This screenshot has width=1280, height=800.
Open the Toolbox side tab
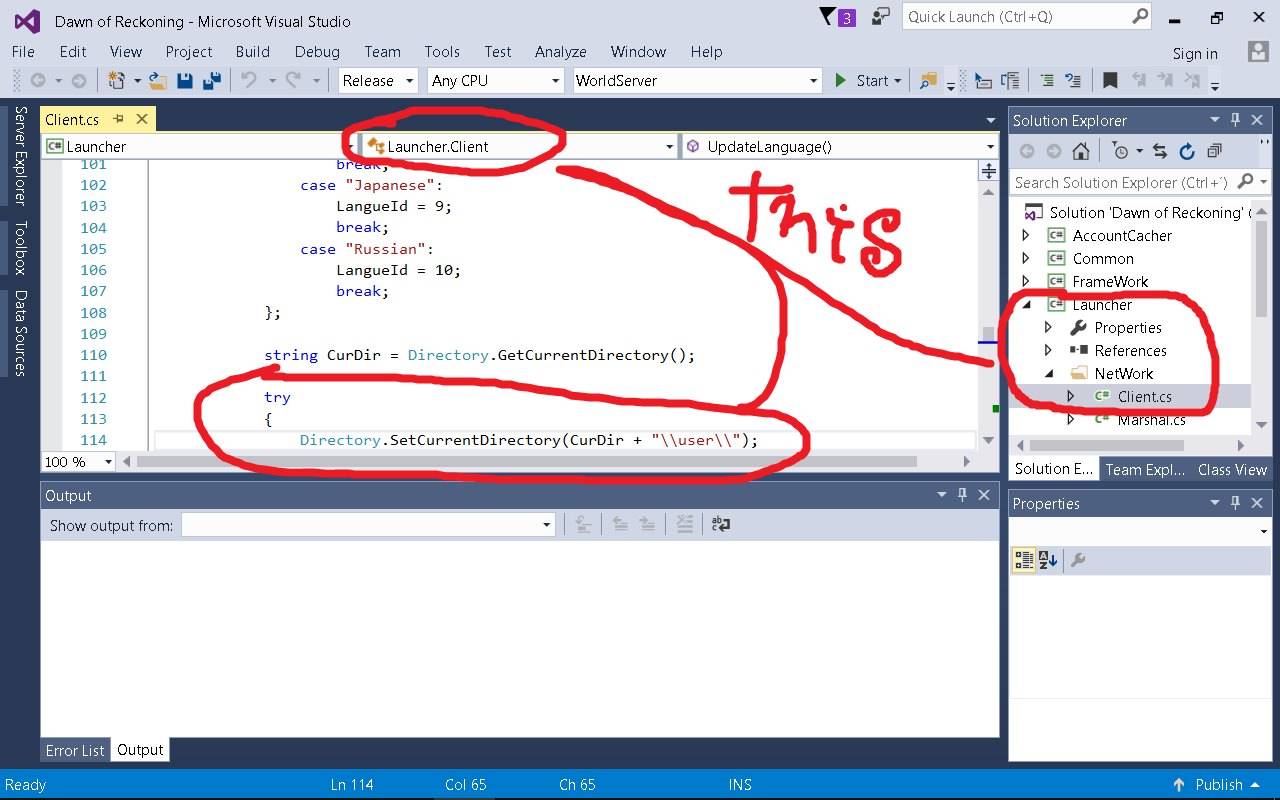20,247
